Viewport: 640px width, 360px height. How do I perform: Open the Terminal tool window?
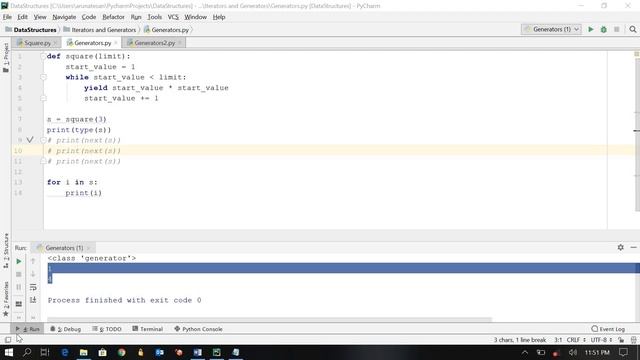point(148,329)
